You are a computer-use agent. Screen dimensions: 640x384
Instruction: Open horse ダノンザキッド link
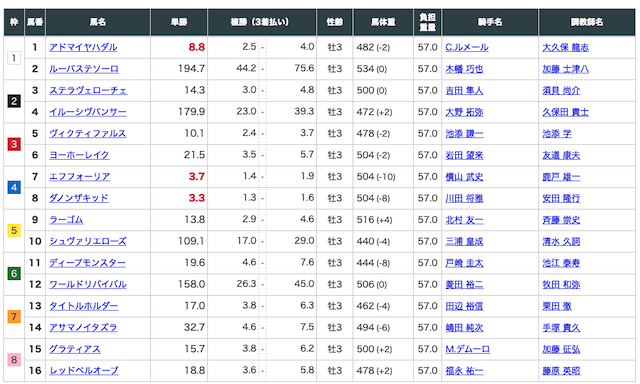(x=79, y=198)
